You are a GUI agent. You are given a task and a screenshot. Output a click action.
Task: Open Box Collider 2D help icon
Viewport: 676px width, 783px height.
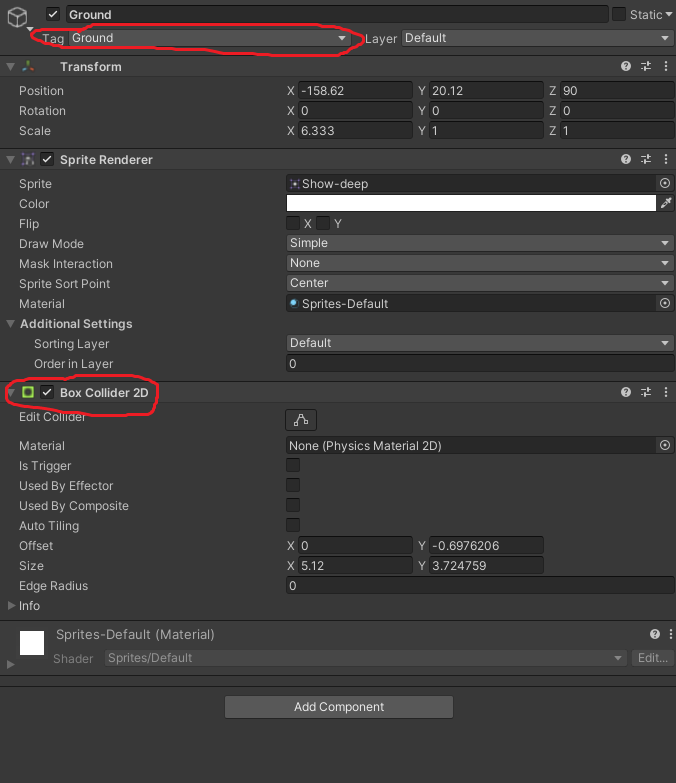pyautogui.click(x=626, y=392)
